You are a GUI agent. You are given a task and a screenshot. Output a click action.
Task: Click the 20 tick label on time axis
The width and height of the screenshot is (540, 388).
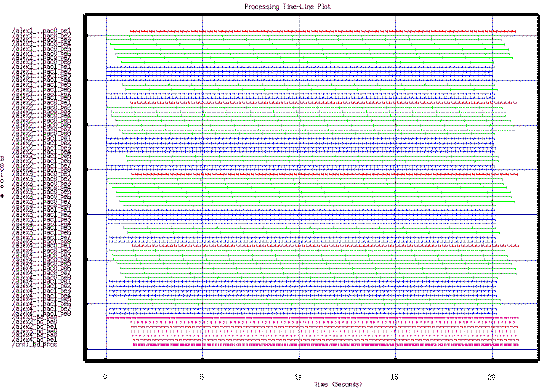coord(491,377)
